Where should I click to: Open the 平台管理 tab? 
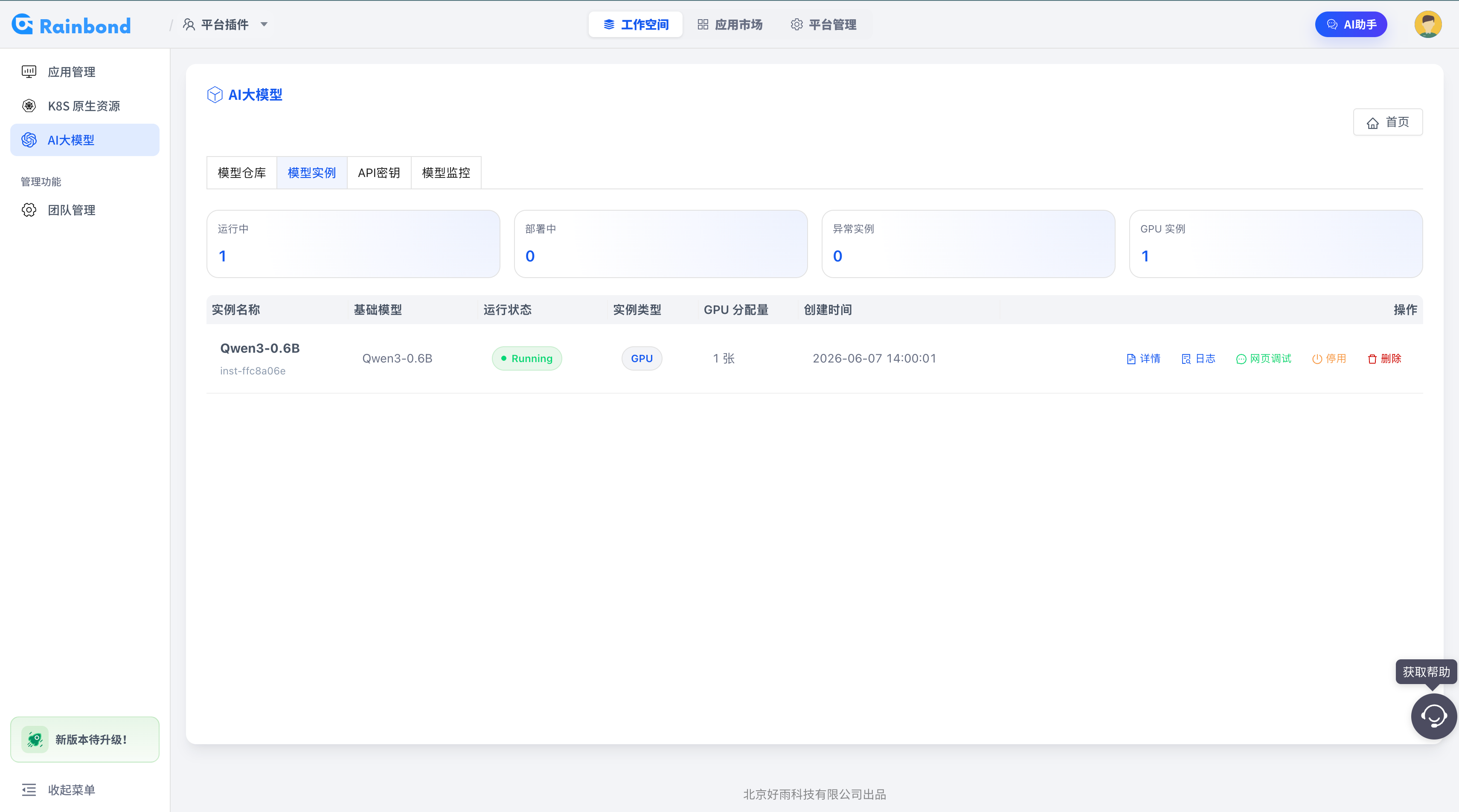coord(823,24)
